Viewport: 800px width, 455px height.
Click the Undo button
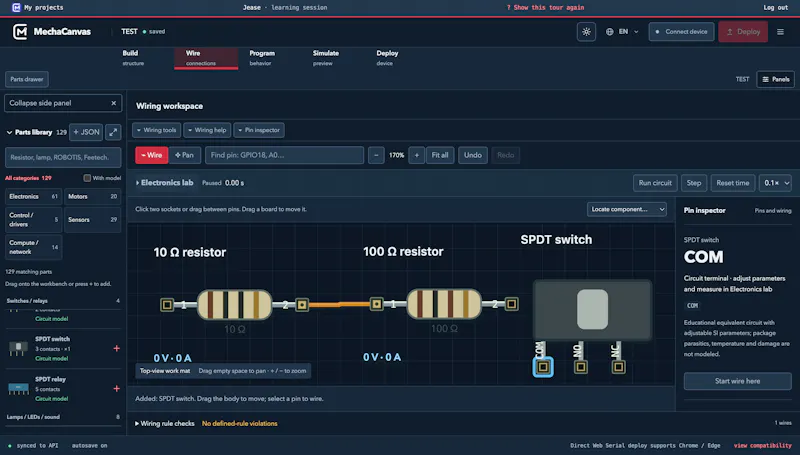[472, 155]
